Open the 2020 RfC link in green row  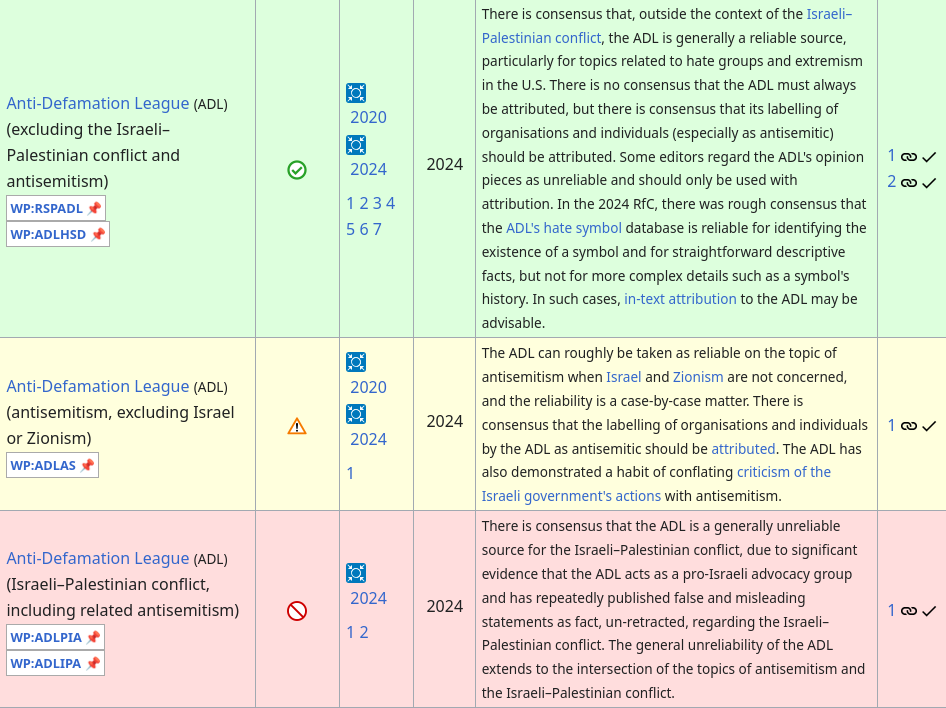[x=369, y=117]
